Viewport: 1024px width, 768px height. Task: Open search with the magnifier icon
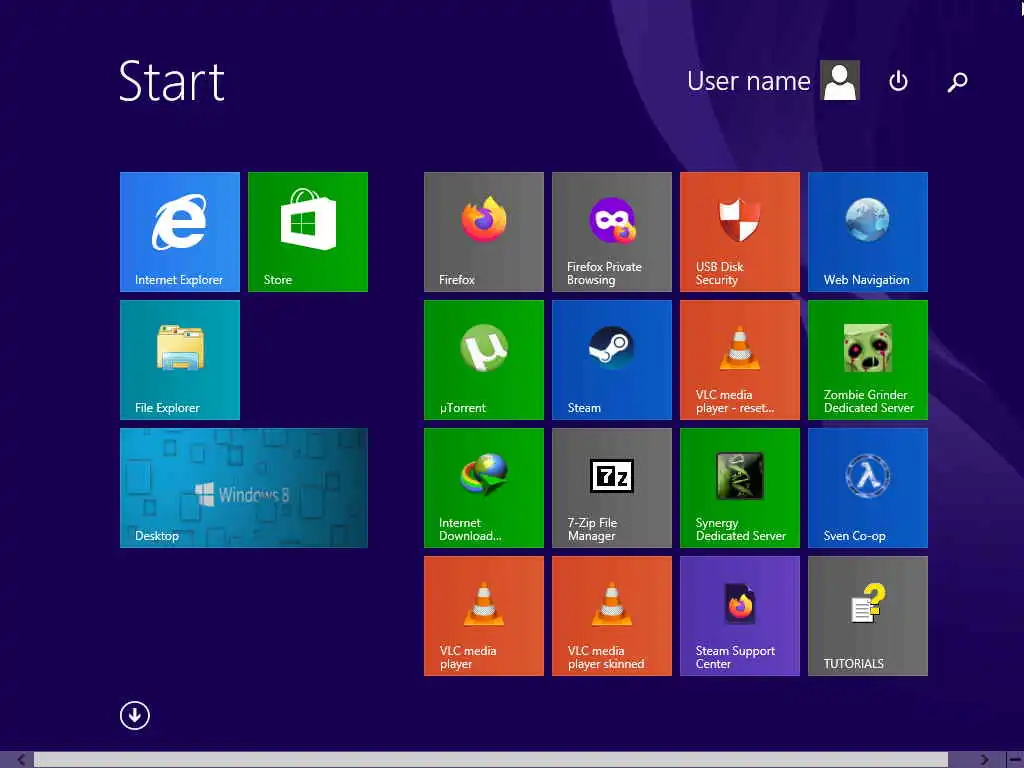point(957,82)
